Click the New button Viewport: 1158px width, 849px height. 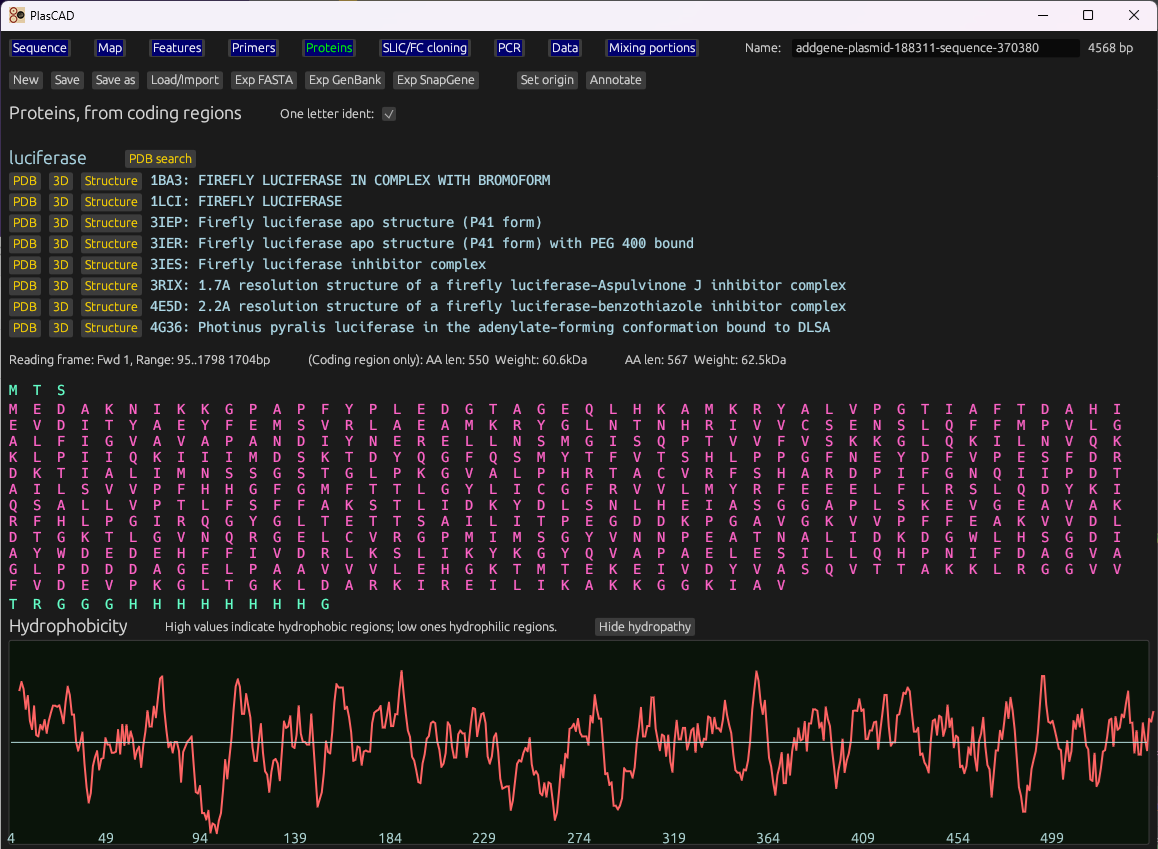click(x=26, y=80)
